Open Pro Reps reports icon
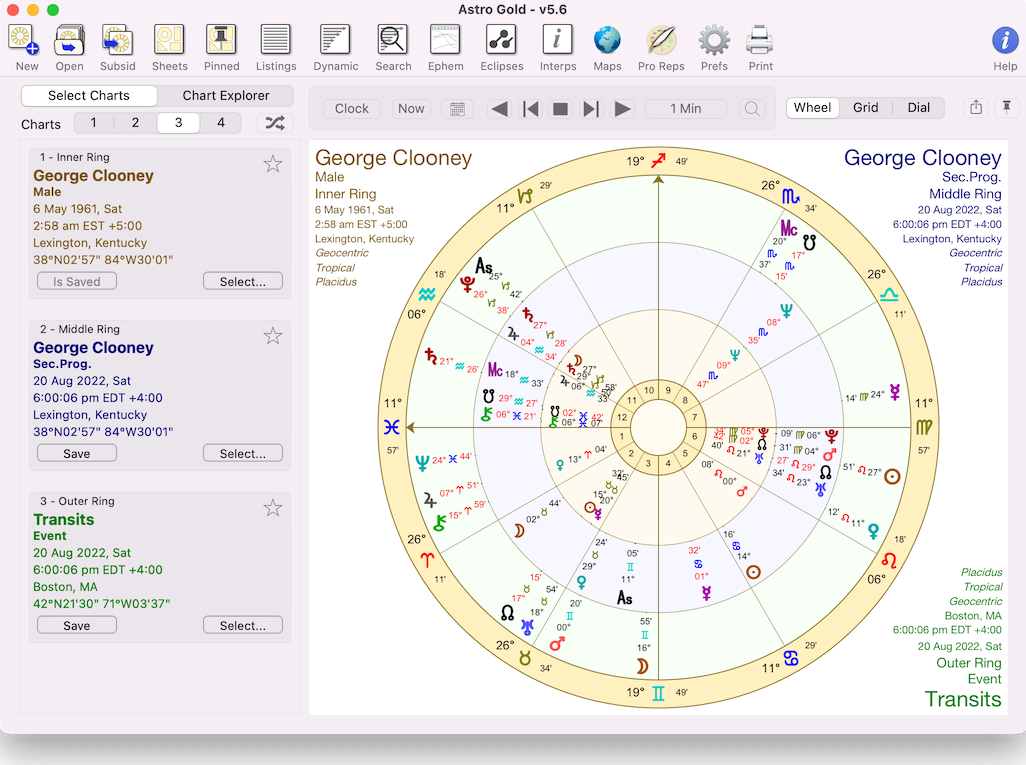The height and width of the screenshot is (765, 1026). (x=661, y=41)
